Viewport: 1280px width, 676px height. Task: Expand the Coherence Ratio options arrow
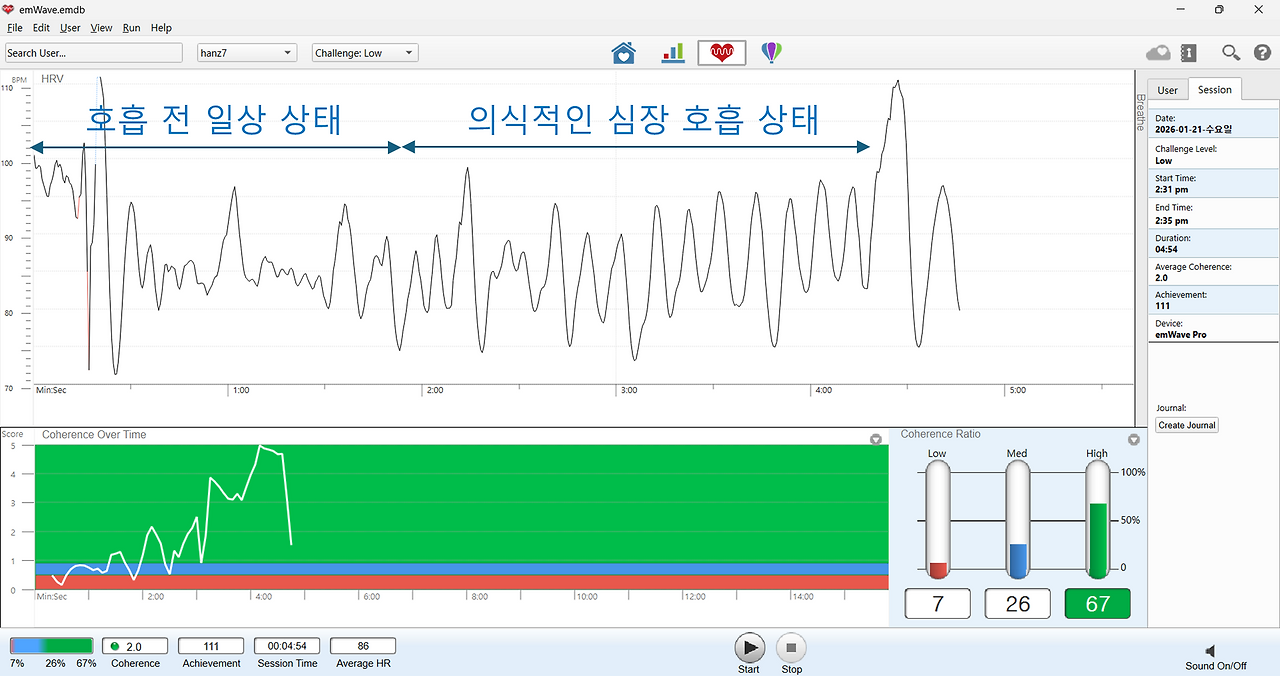pyautogui.click(x=1134, y=439)
